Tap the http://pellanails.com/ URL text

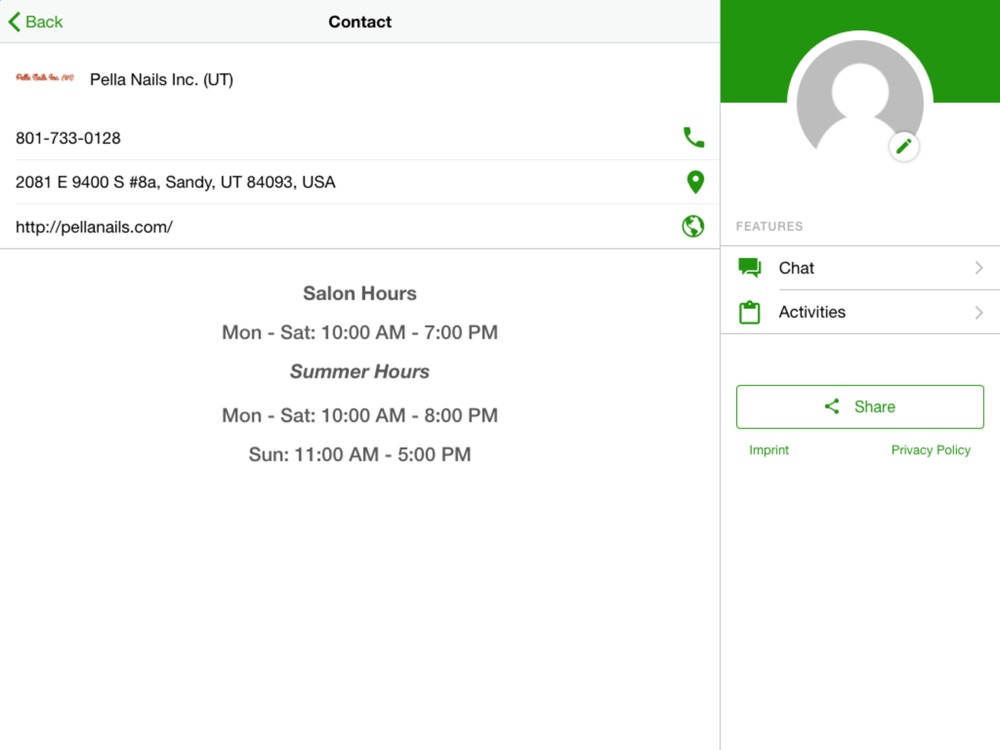point(94,227)
